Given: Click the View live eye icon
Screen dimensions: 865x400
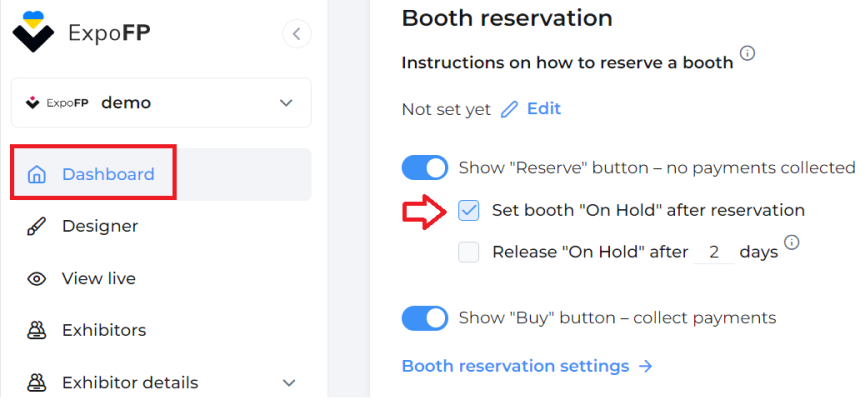Looking at the screenshot, I should click(x=36, y=279).
